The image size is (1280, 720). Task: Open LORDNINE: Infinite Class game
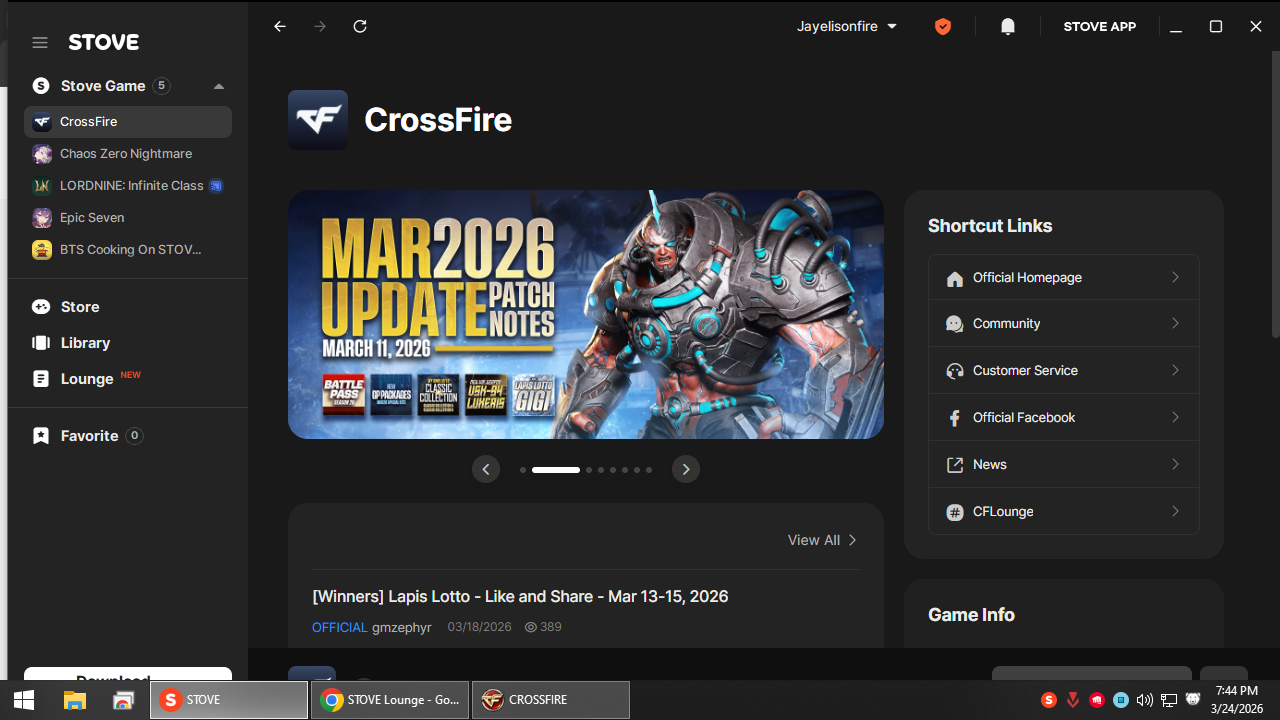tap(131, 186)
